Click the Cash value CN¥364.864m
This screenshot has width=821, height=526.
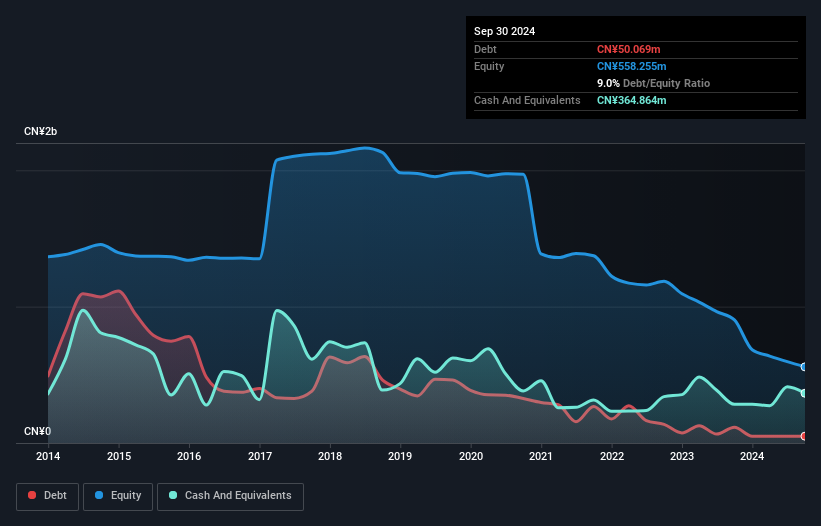(x=631, y=100)
